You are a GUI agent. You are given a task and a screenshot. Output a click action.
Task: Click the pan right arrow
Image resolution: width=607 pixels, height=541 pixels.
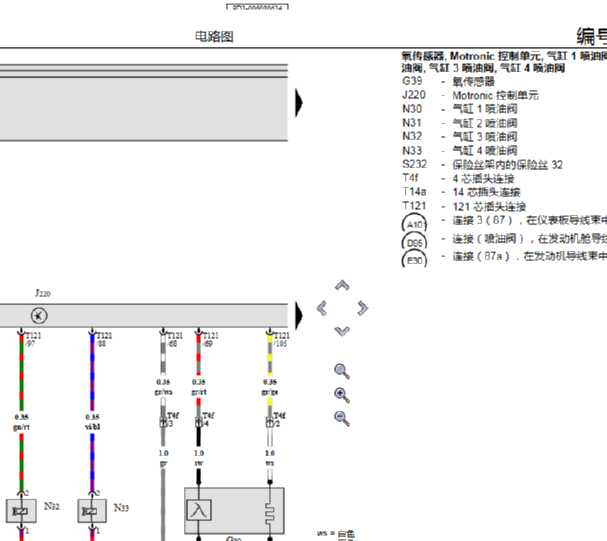[x=363, y=308]
